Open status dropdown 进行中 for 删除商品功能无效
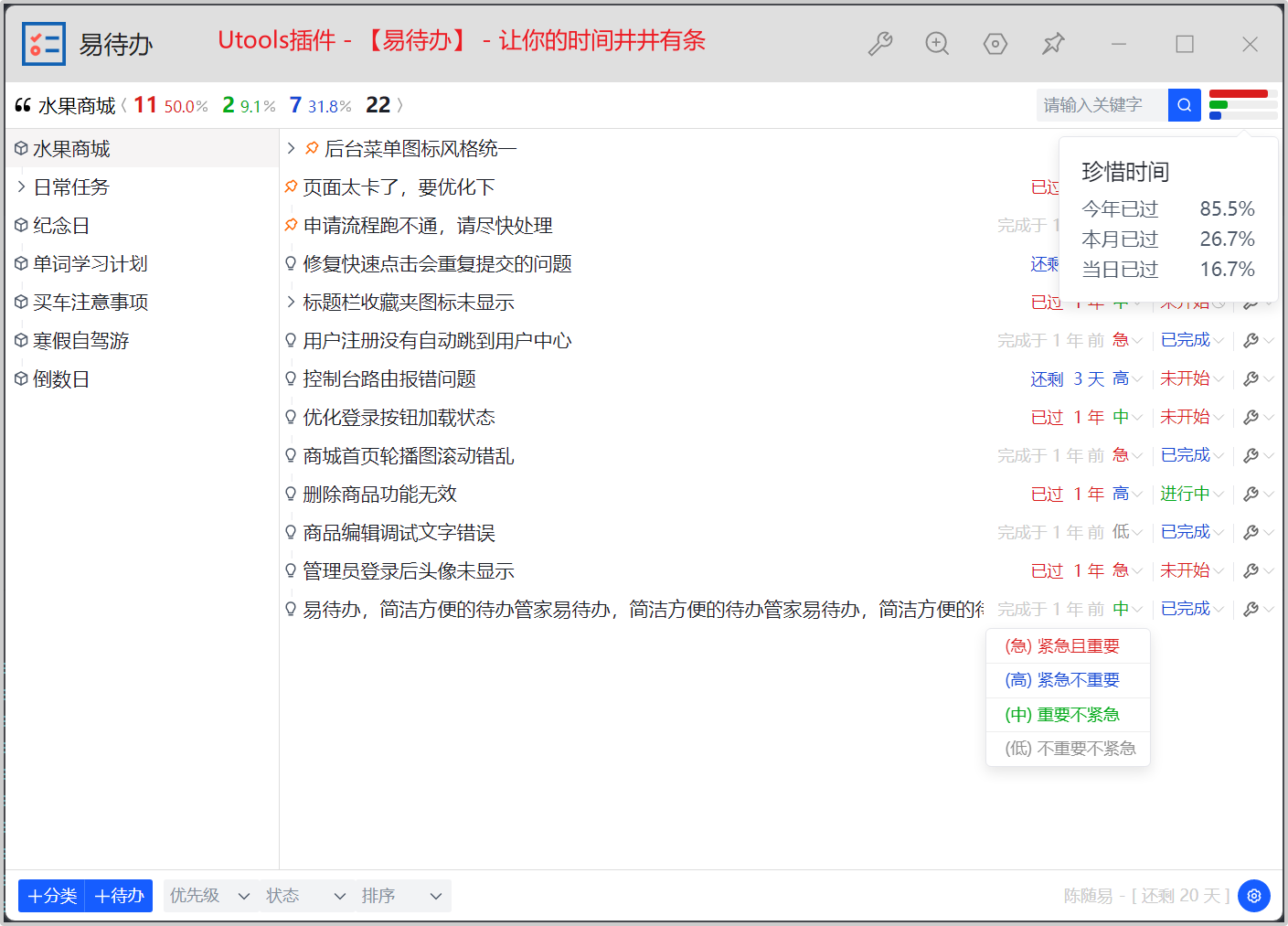This screenshot has height=926, width=1288. 1192,494
